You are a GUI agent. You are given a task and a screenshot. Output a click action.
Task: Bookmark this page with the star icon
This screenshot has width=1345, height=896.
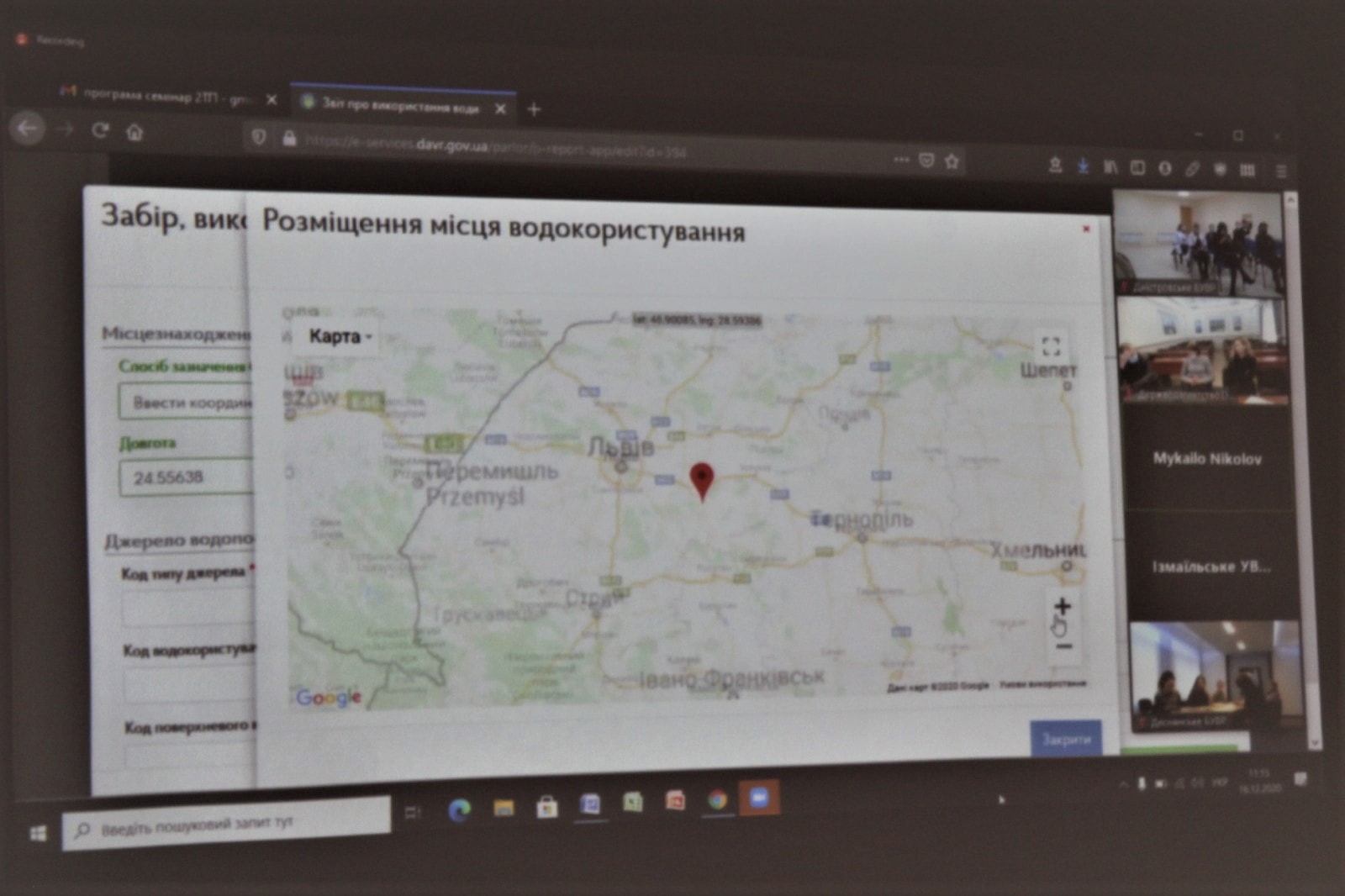pos(952,161)
